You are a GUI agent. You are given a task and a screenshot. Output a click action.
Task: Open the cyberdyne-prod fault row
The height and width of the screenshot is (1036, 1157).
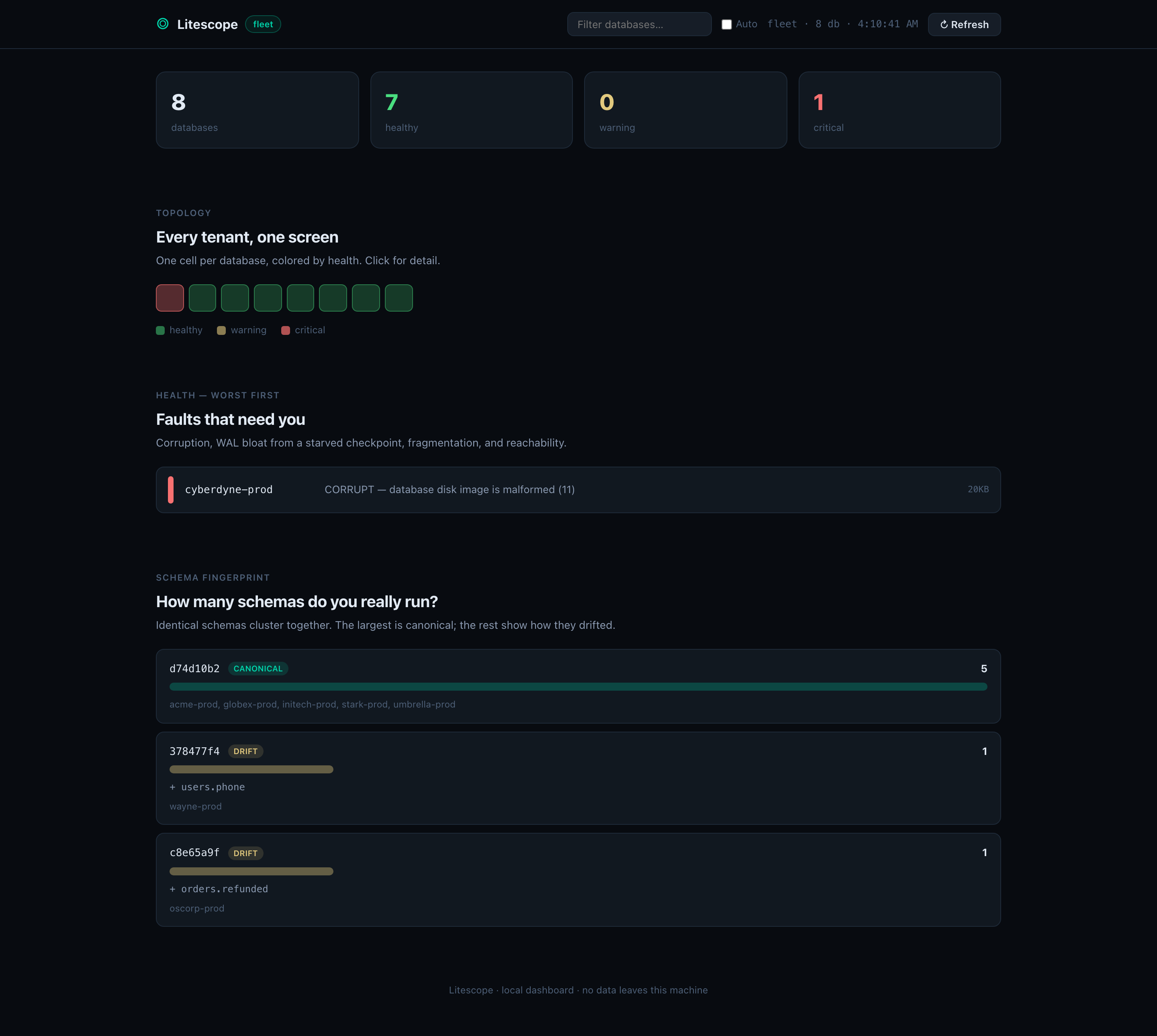[578, 489]
